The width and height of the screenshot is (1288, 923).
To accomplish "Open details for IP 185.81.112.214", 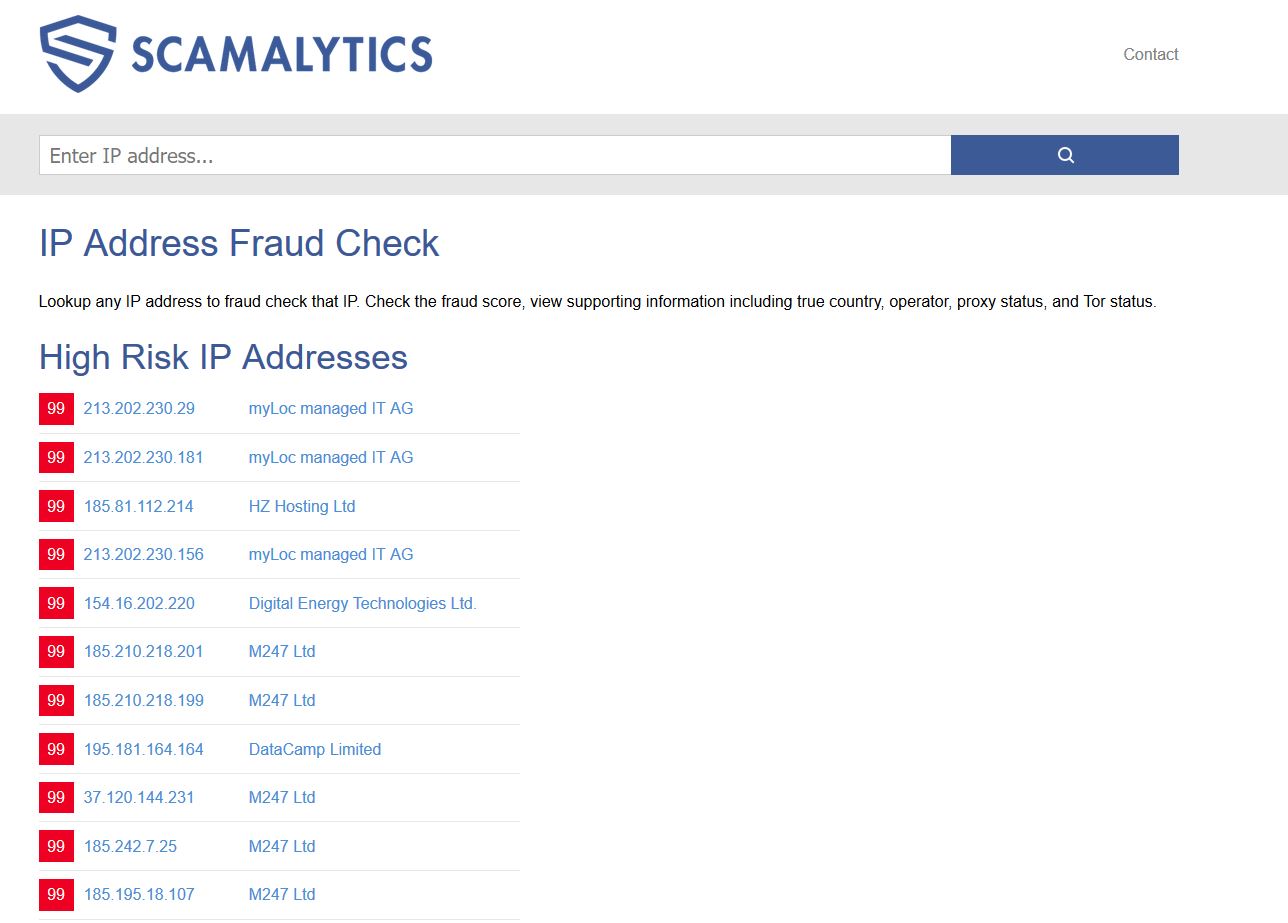I will pos(139,506).
